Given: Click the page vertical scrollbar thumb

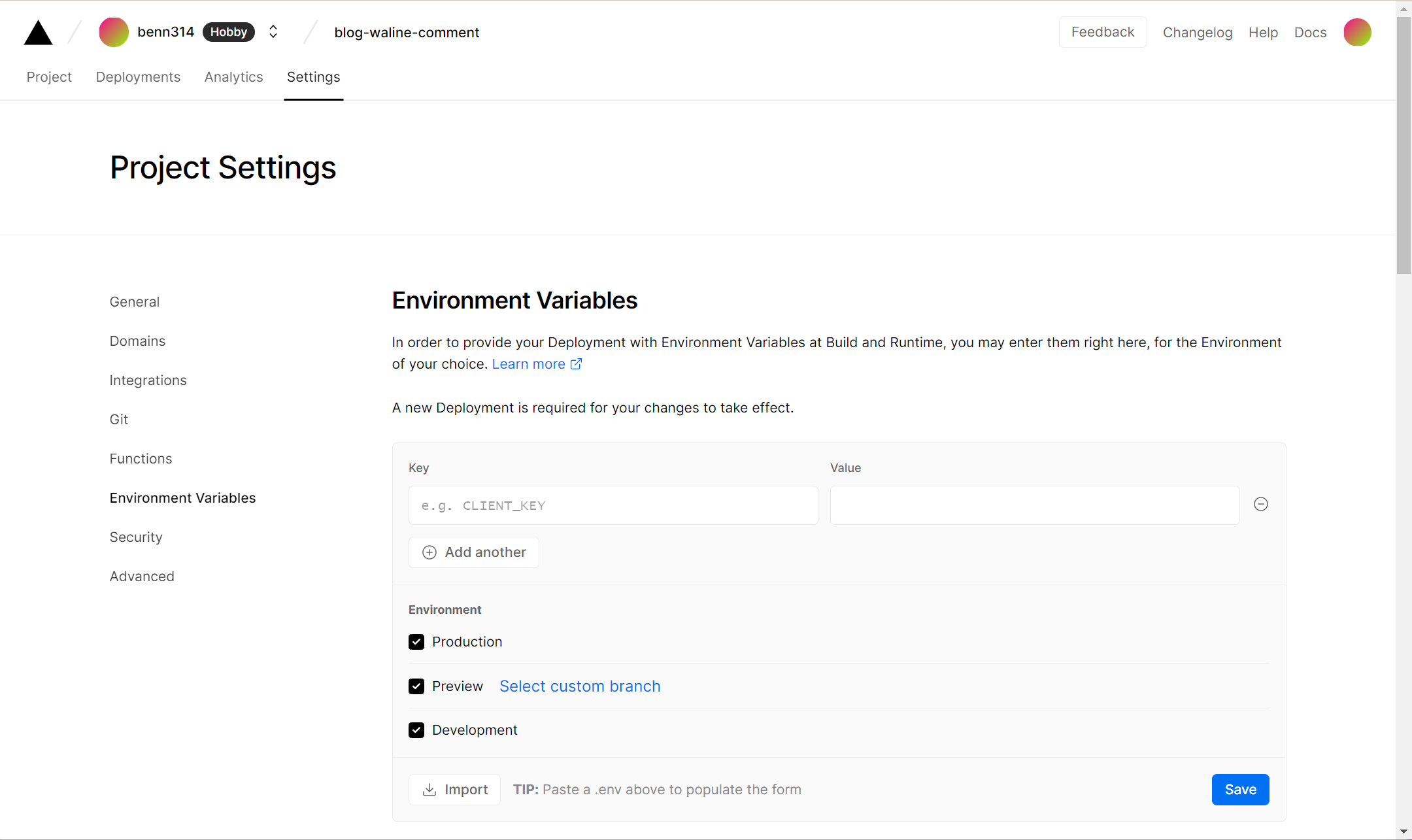Looking at the screenshot, I should pos(1404,145).
